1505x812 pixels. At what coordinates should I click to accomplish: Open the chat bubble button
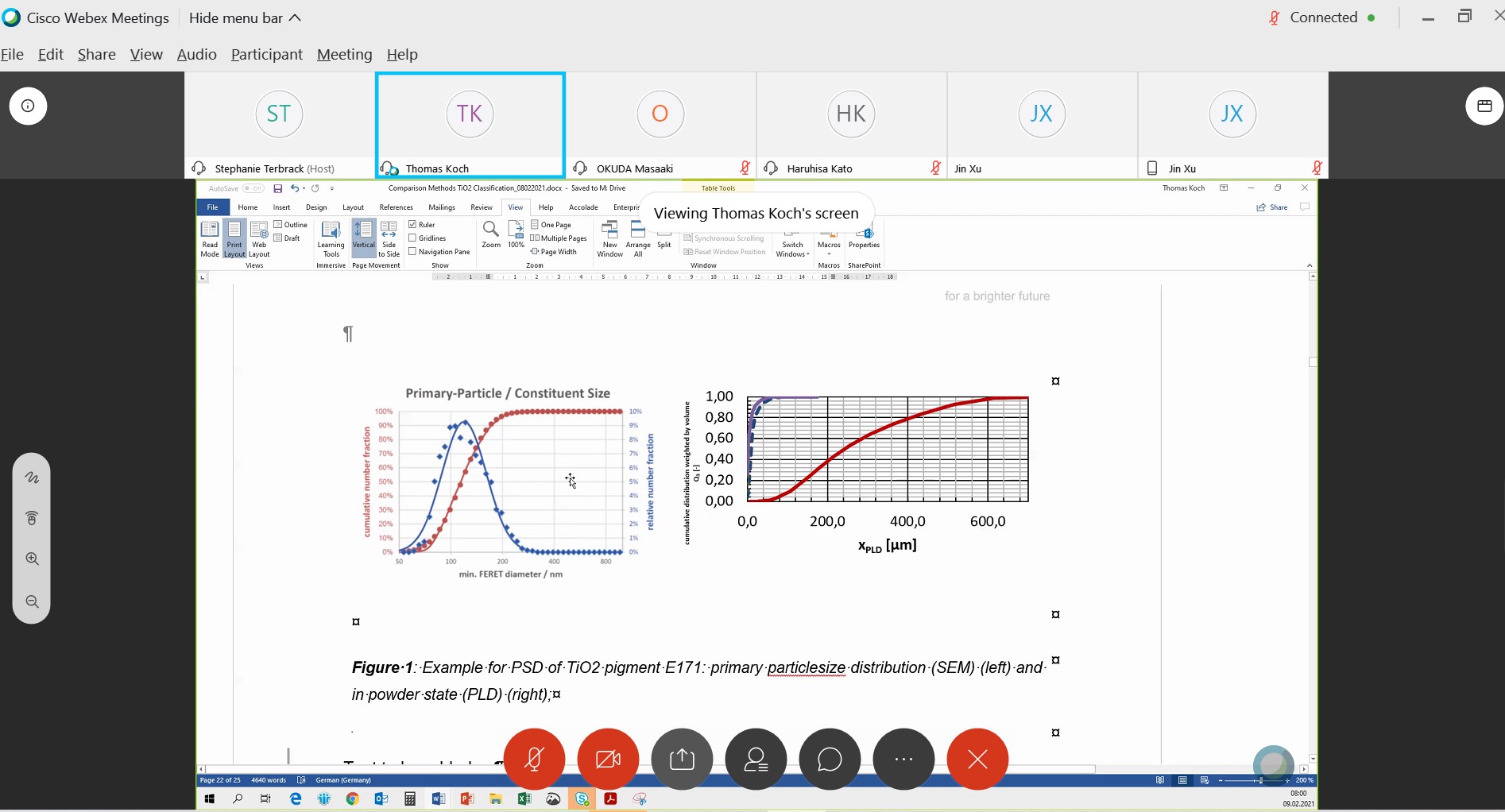tap(830, 760)
